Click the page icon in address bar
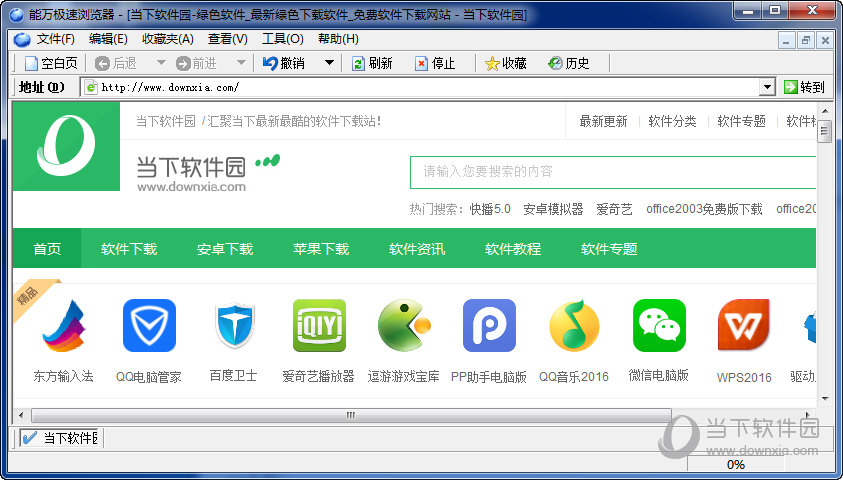This screenshot has height=480, width=843. 91,87
